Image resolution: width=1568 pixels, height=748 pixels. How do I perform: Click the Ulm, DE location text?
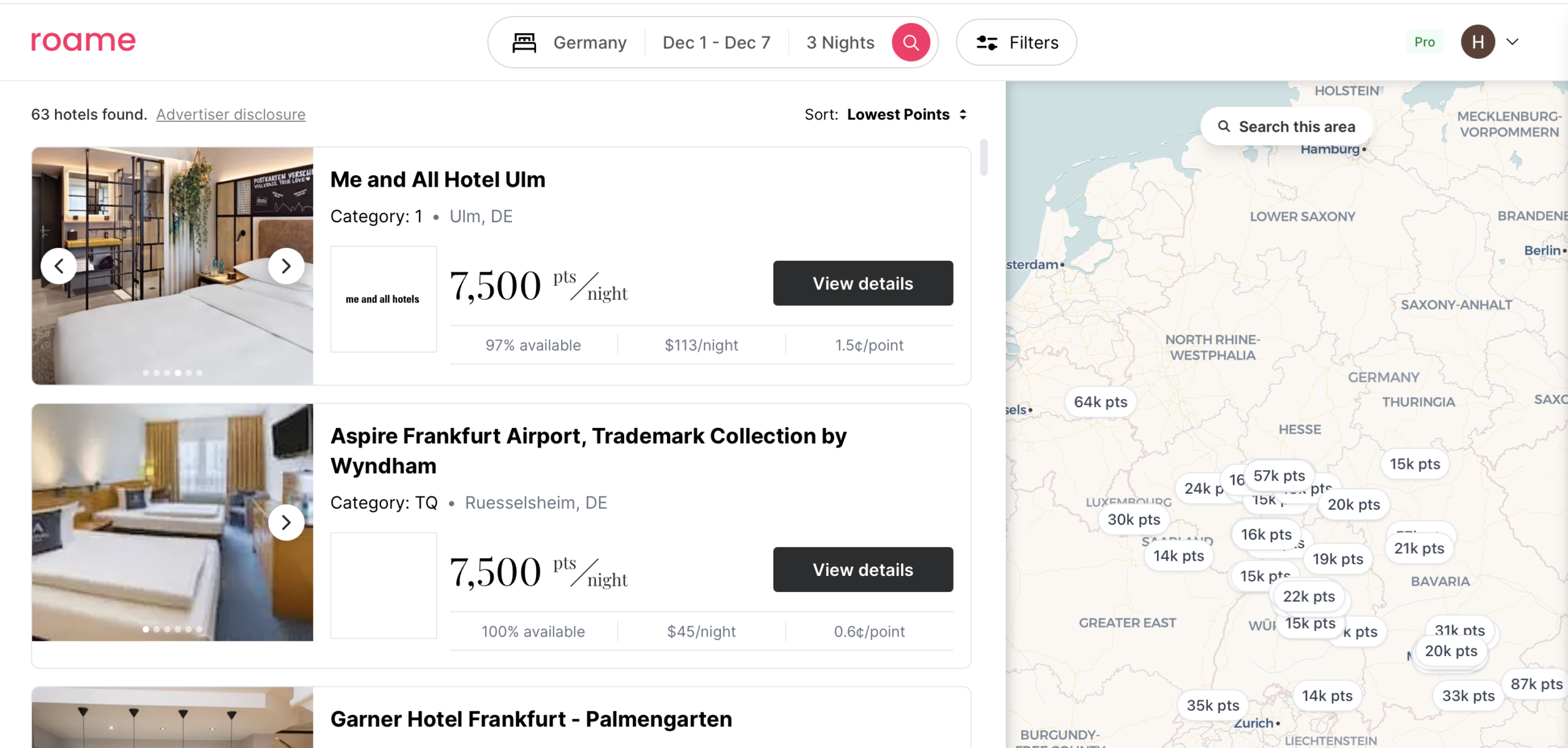click(481, 216)
